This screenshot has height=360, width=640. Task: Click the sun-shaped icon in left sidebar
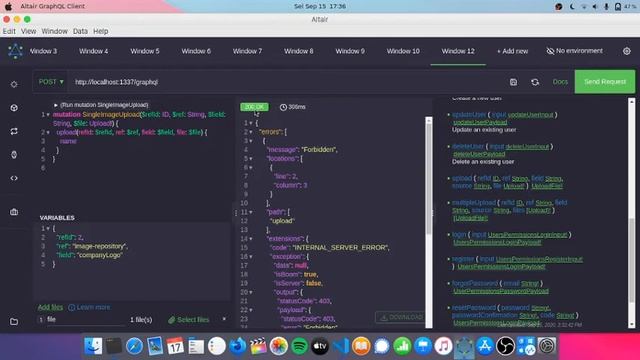tap(14, 84)
